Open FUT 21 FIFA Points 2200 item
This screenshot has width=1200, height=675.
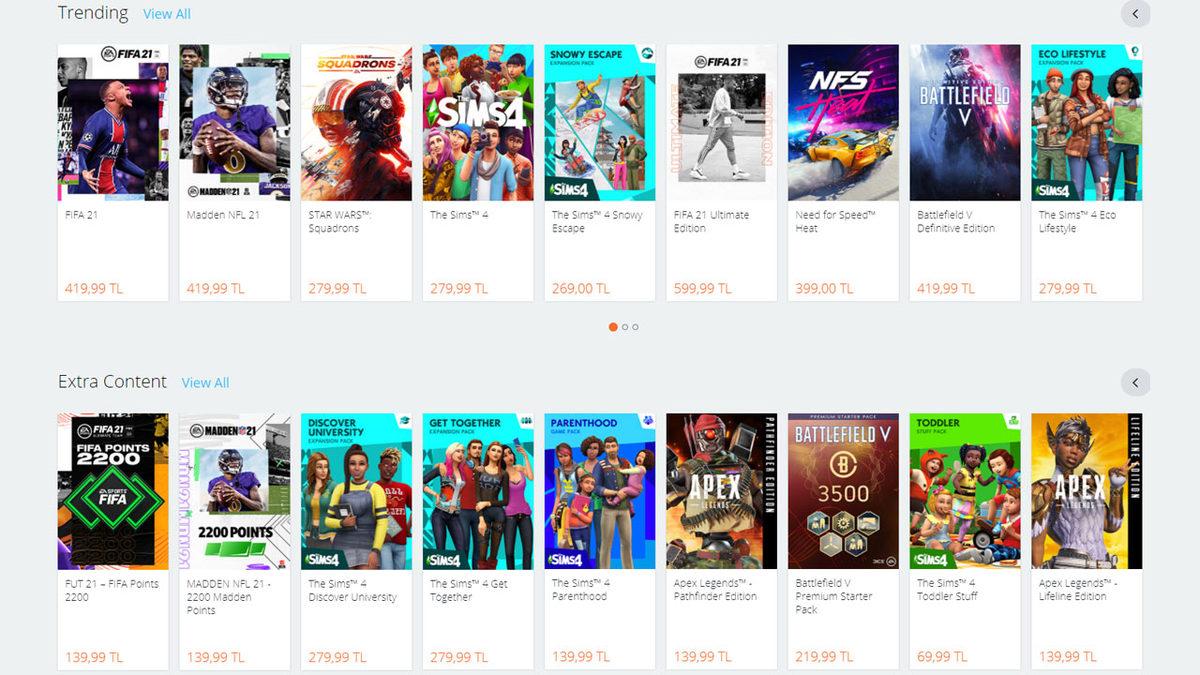(x=113, y=541)
